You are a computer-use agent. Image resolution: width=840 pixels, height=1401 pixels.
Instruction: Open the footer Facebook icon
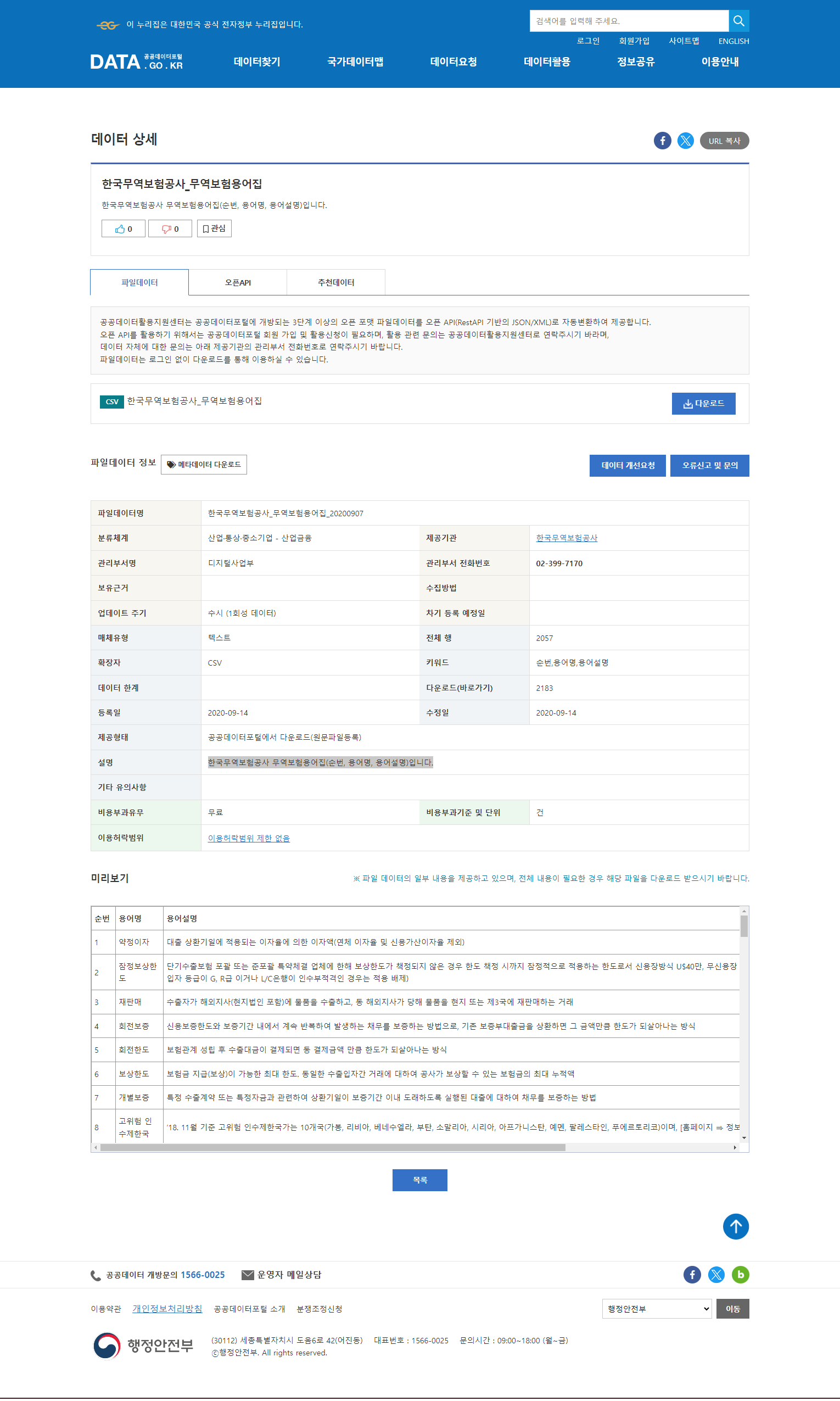[x=692, y=1274]
